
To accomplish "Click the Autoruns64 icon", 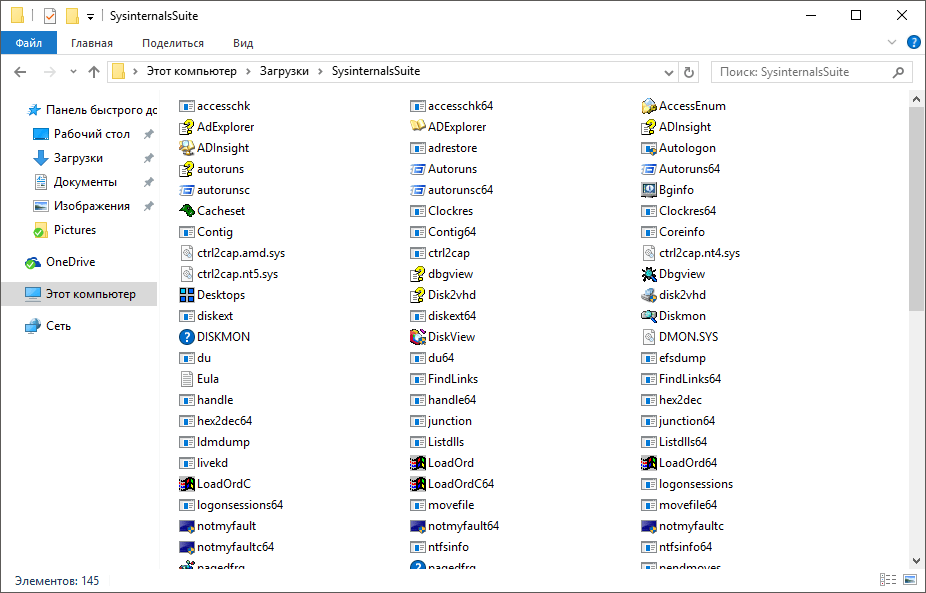I will 648,169.
